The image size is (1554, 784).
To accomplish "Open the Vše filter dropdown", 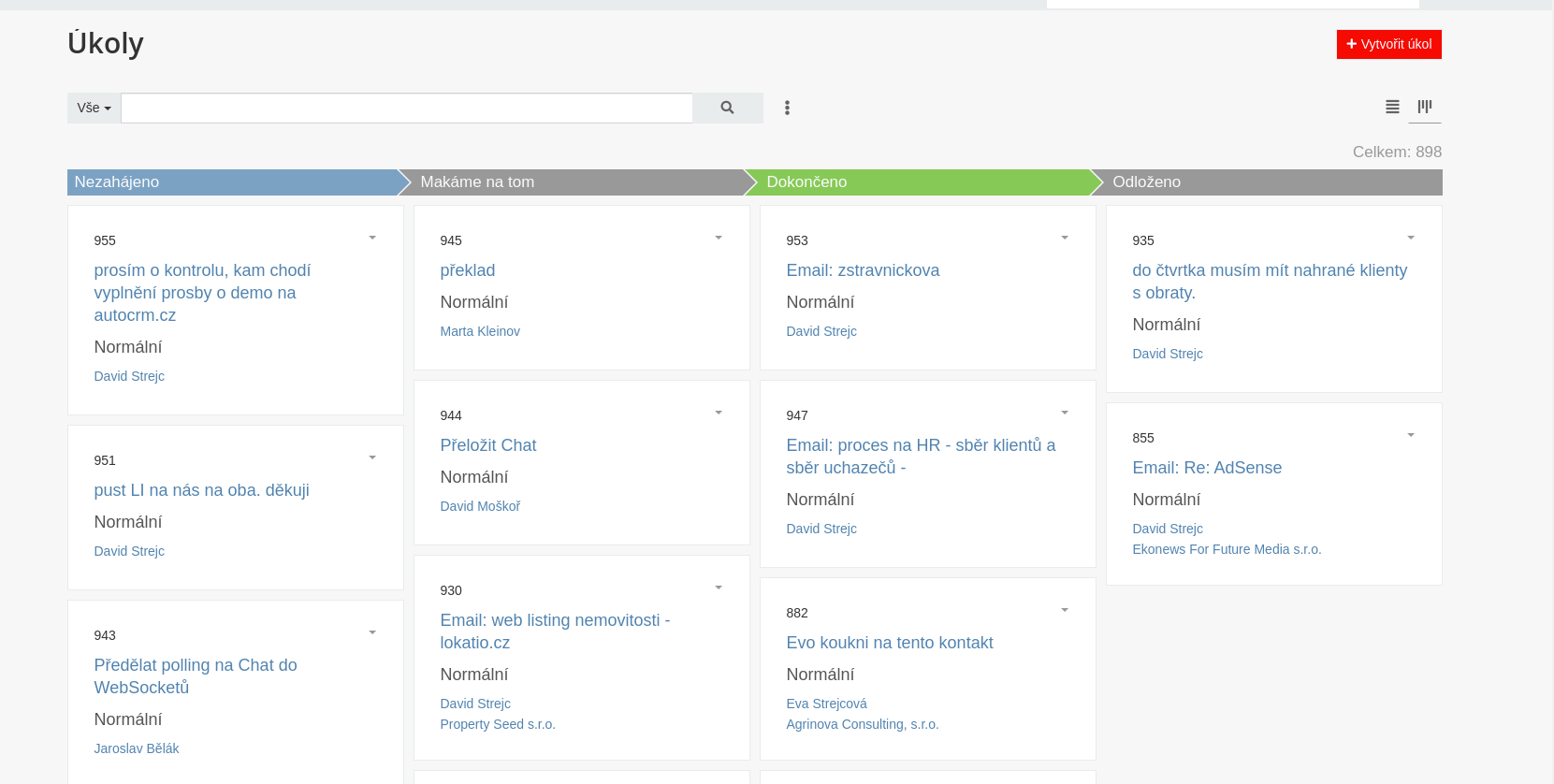I will coord(94,108).
